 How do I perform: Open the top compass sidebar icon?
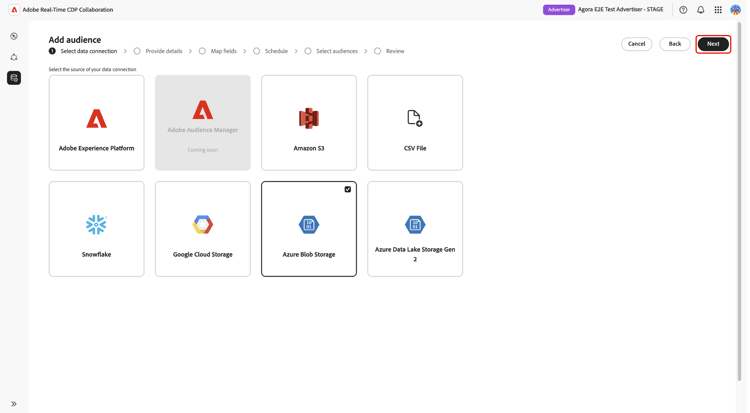tap(14, 36)
